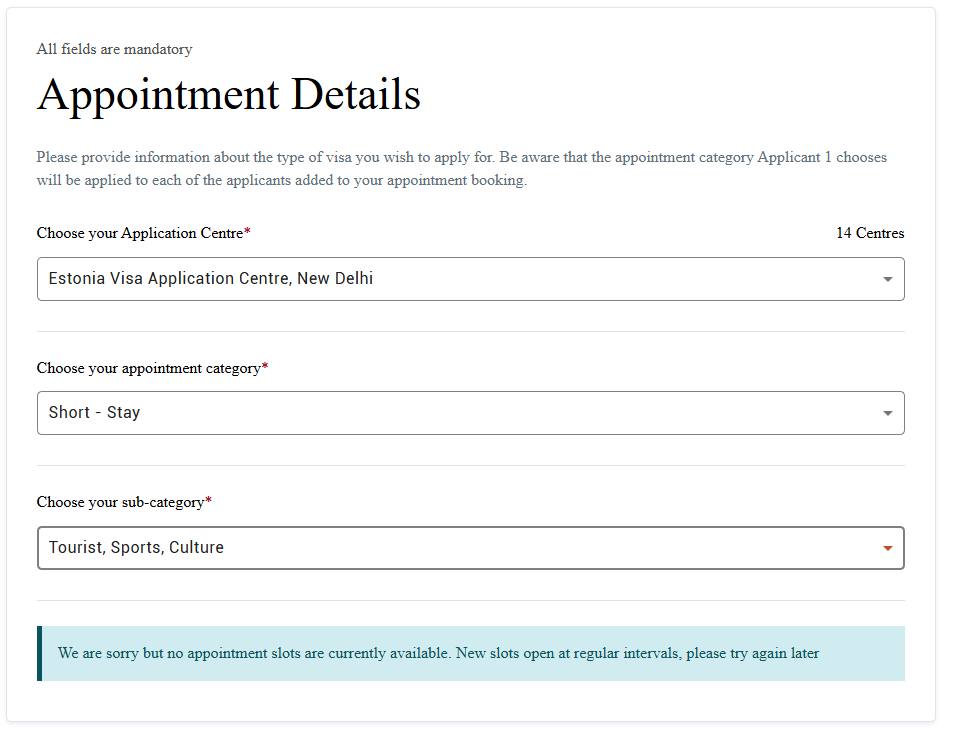Open the Tourist, Sports, Culture sub-category dropdown

(471, 548)
